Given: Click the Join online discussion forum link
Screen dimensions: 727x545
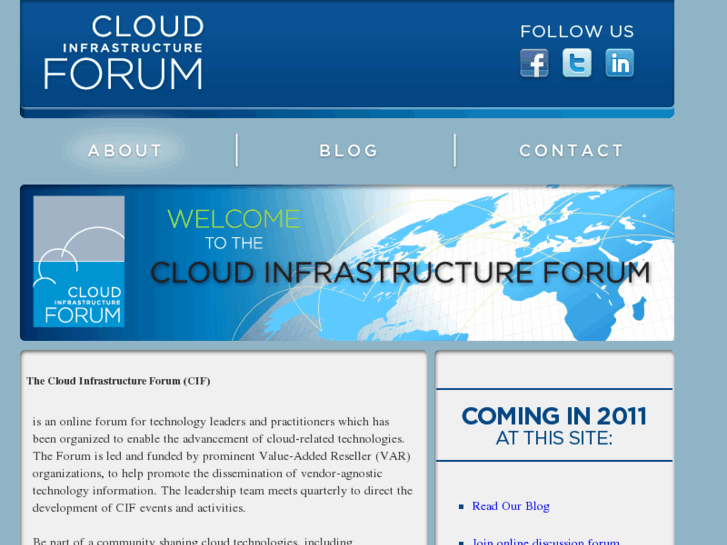Looking at the screenshot, I should pos(545,541).
